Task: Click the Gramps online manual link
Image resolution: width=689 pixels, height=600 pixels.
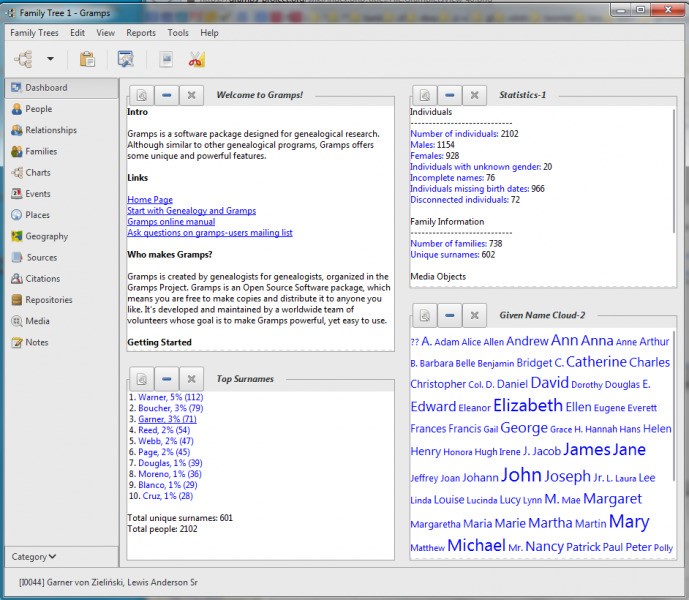Action: tap(170, 222)
